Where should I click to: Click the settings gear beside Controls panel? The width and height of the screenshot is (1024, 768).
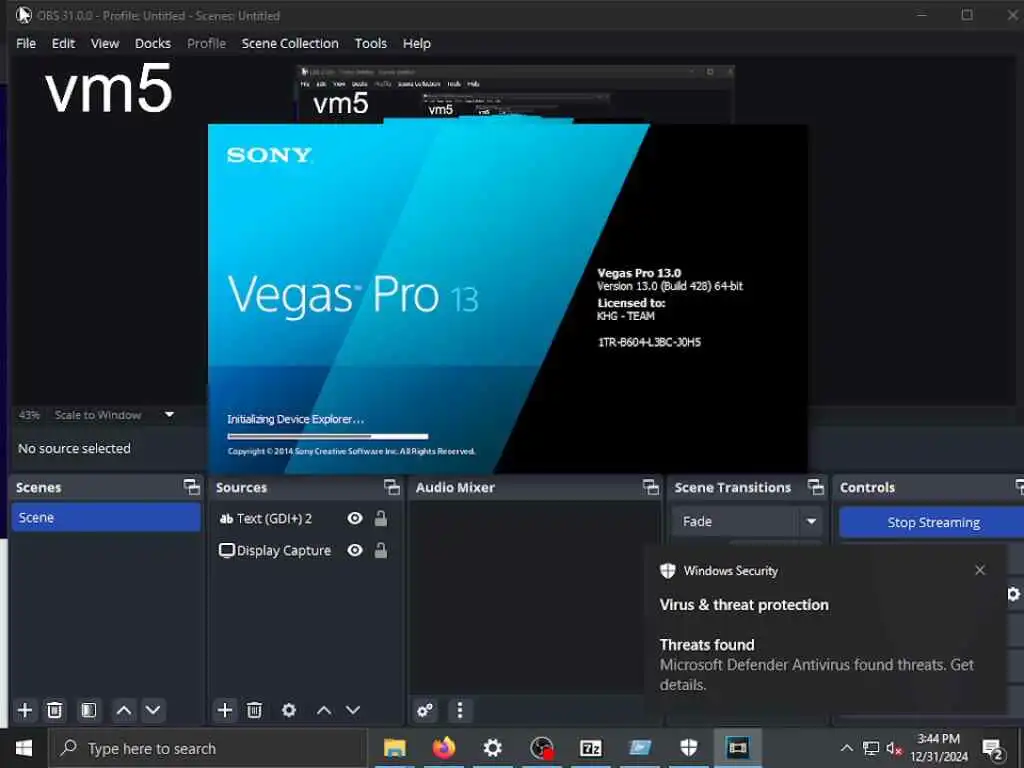click(x=1014, y=594)
